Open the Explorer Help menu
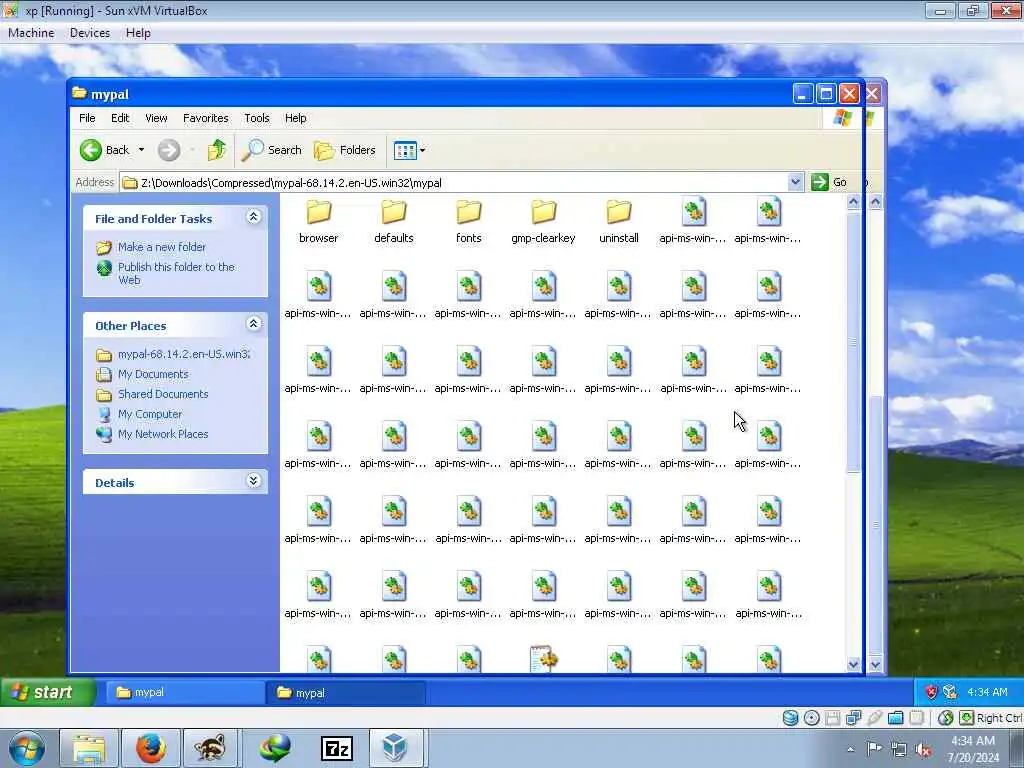Viewport: 1024px width, 768px height. click(295, 118)
